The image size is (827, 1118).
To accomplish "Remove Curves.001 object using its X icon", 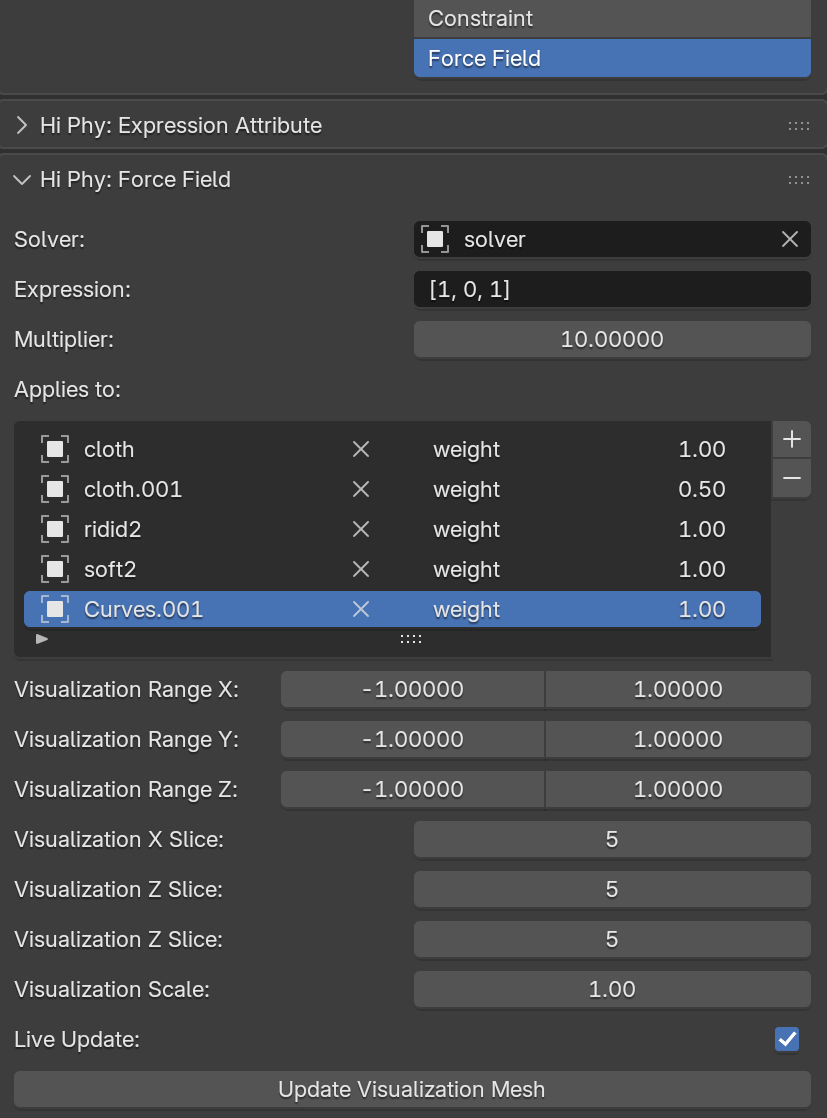I will coord(361,610).
